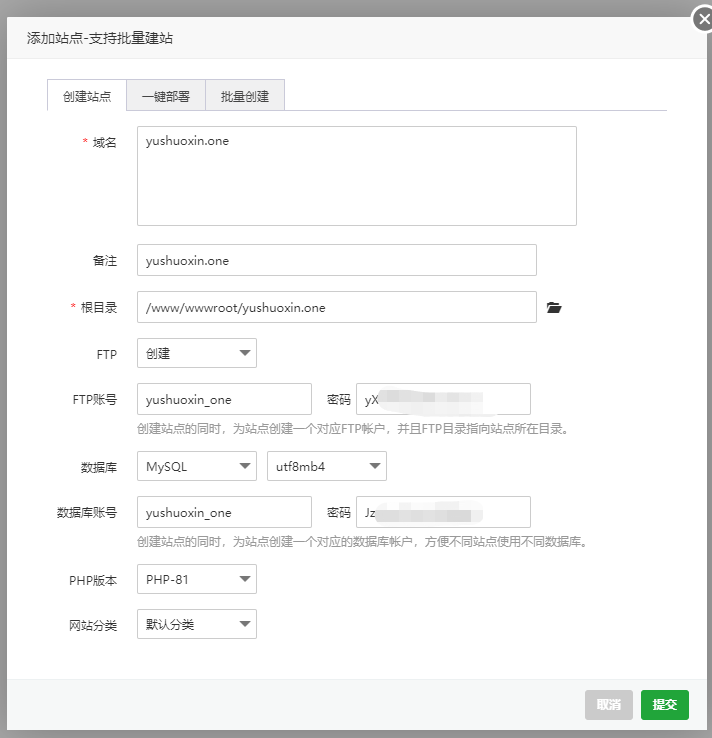Open folder browser for 根目录 path
The width and height of the screenshot is (712, 738).
coord(555,308)
